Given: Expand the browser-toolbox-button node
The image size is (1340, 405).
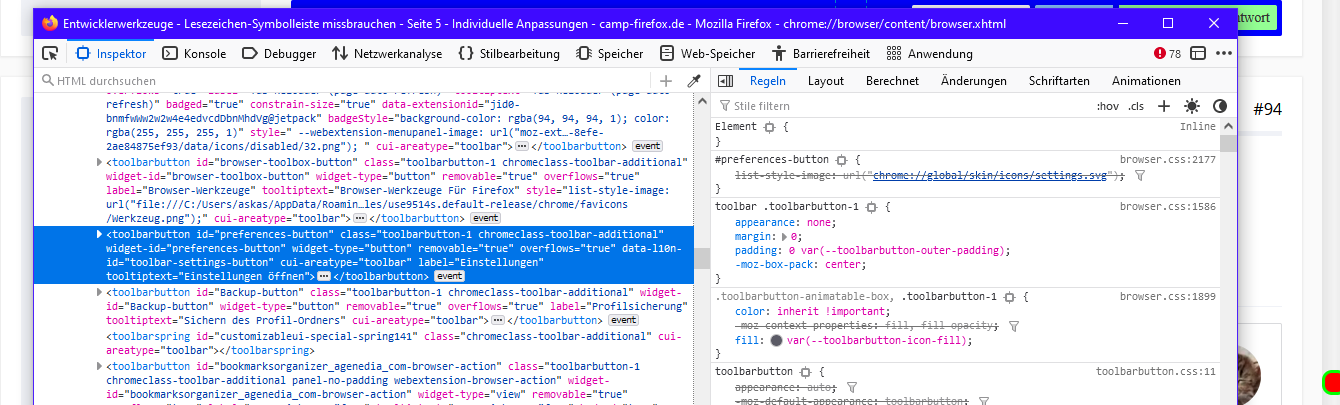Looking at the screenshot, I should coord(98,161).
